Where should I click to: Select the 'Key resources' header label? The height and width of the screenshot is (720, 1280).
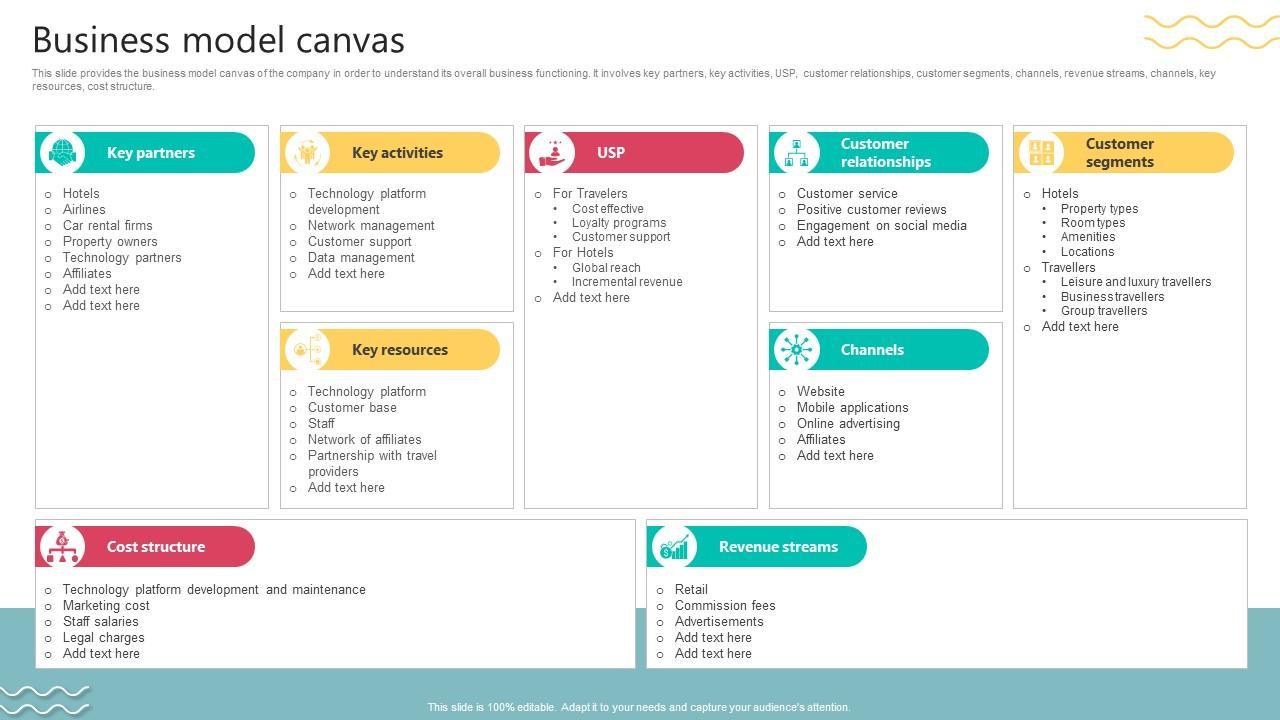pos(400,350)
